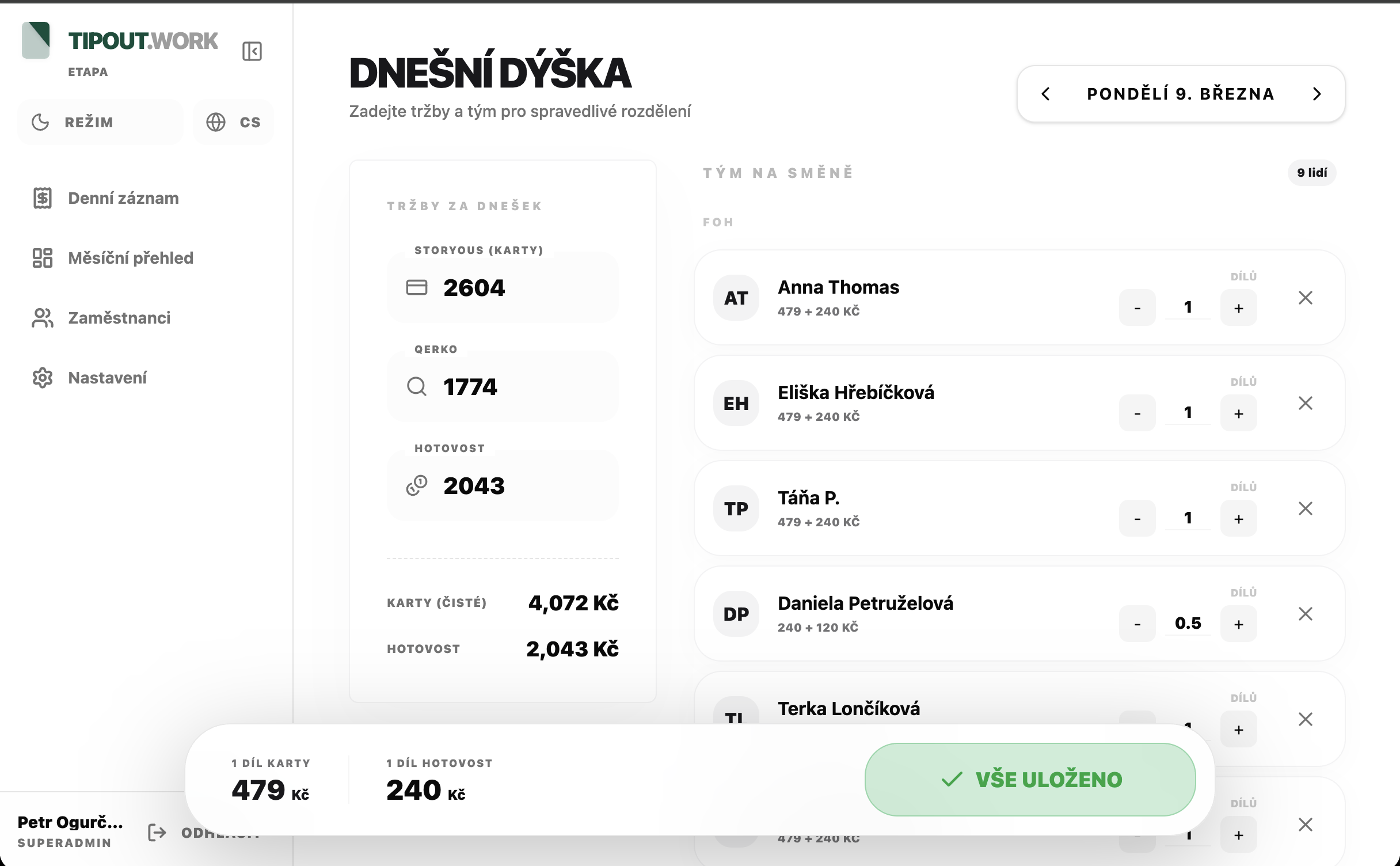
Task: Switch language via the CS globe toggle
Action: point(233,121)
